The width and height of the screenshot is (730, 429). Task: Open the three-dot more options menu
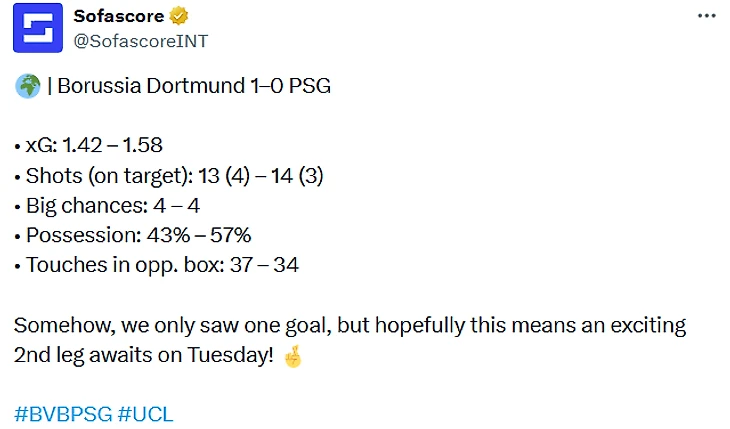[x=706, y=17]
